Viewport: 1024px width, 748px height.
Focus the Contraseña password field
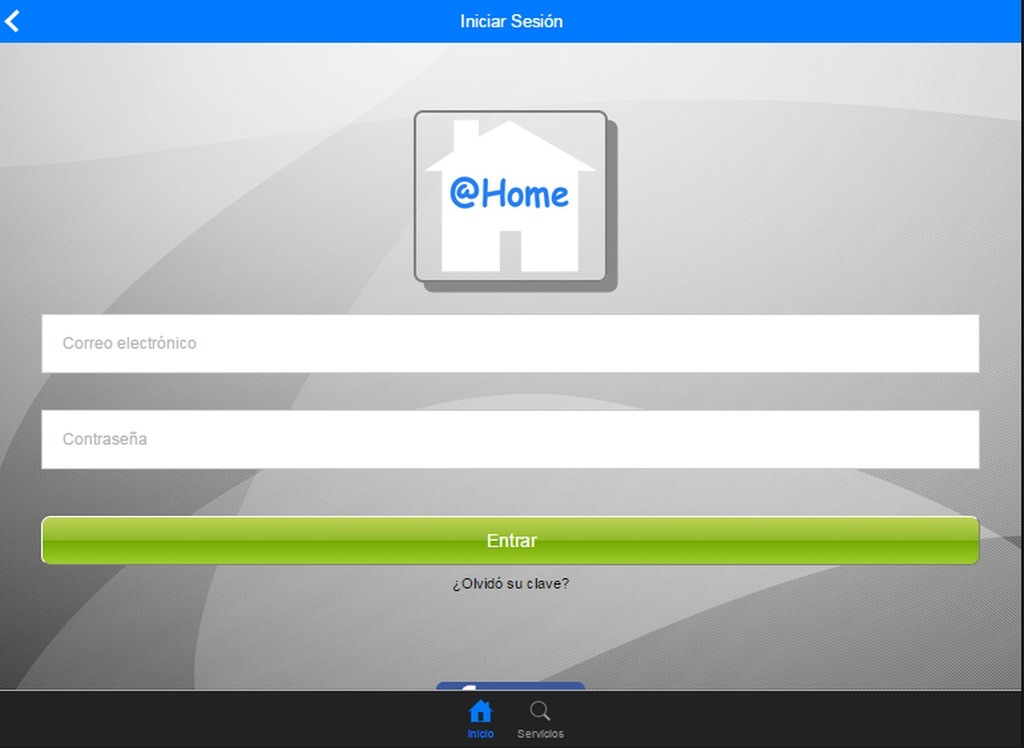510,439
